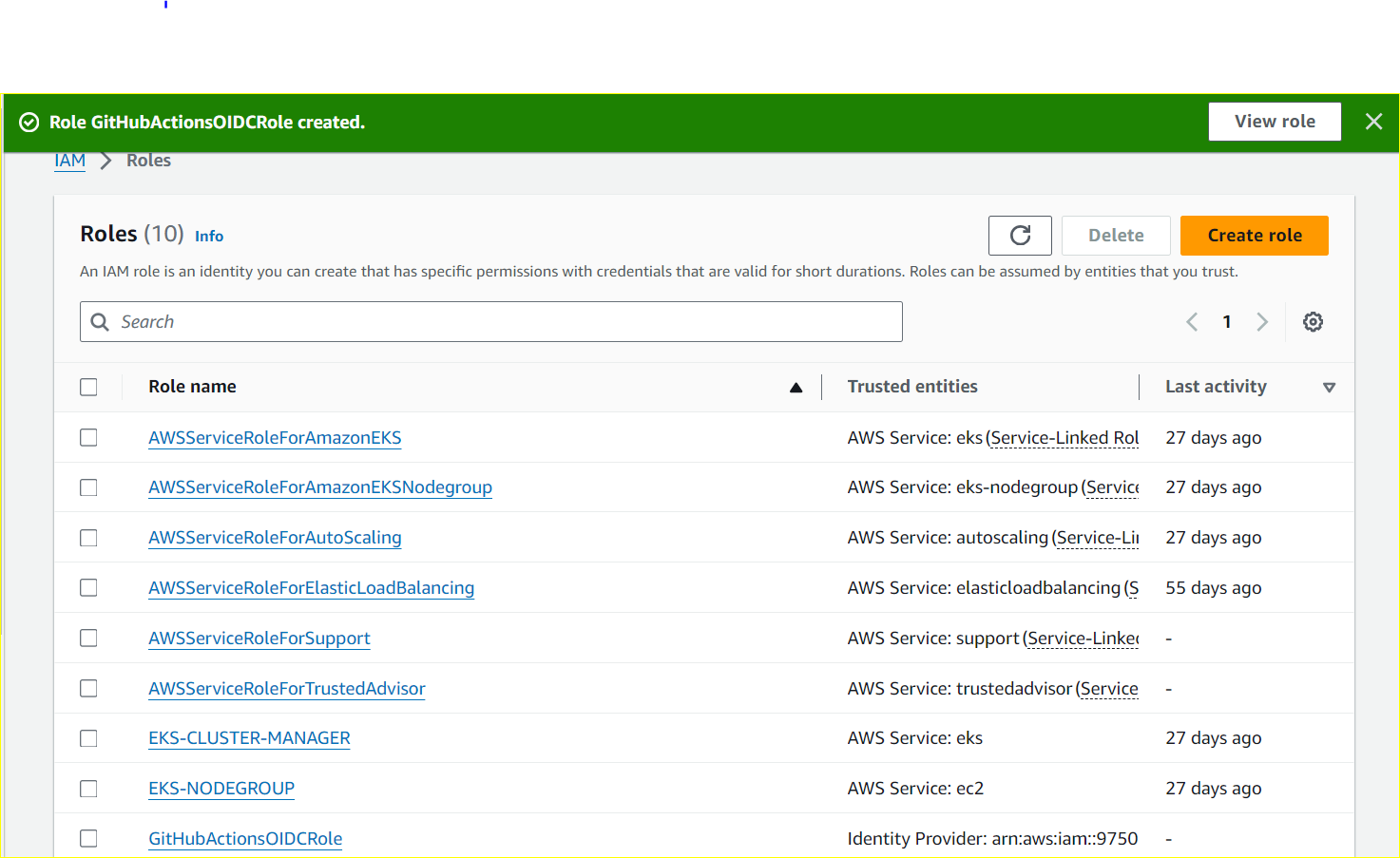Select all roles with header checkbox
Screen dimensions: 1400x858
click(89, 388)
